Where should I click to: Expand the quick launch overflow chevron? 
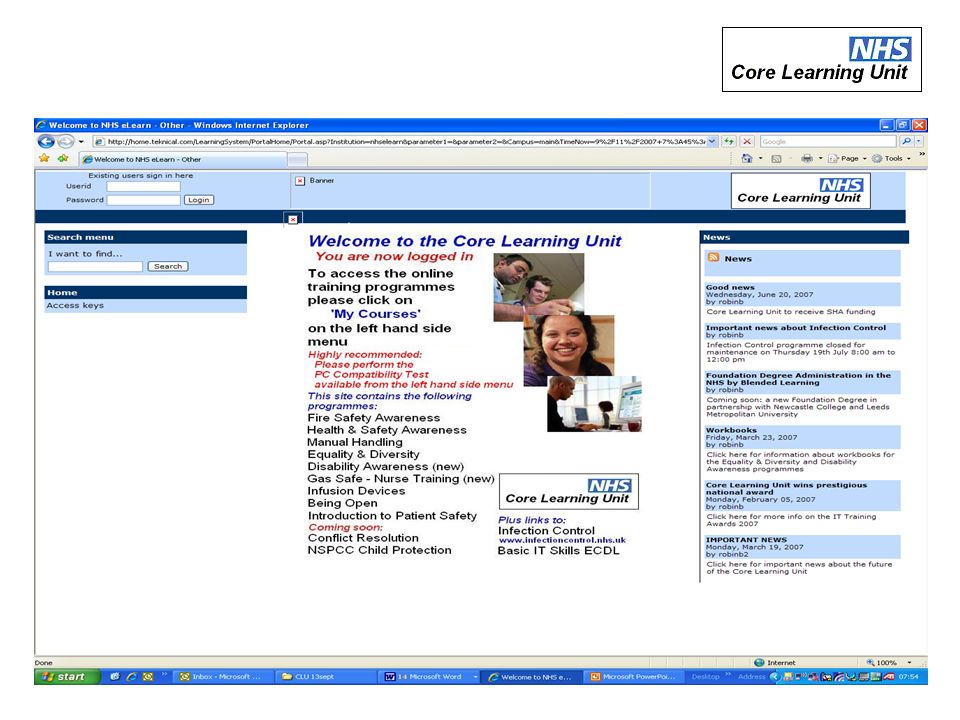164,675
